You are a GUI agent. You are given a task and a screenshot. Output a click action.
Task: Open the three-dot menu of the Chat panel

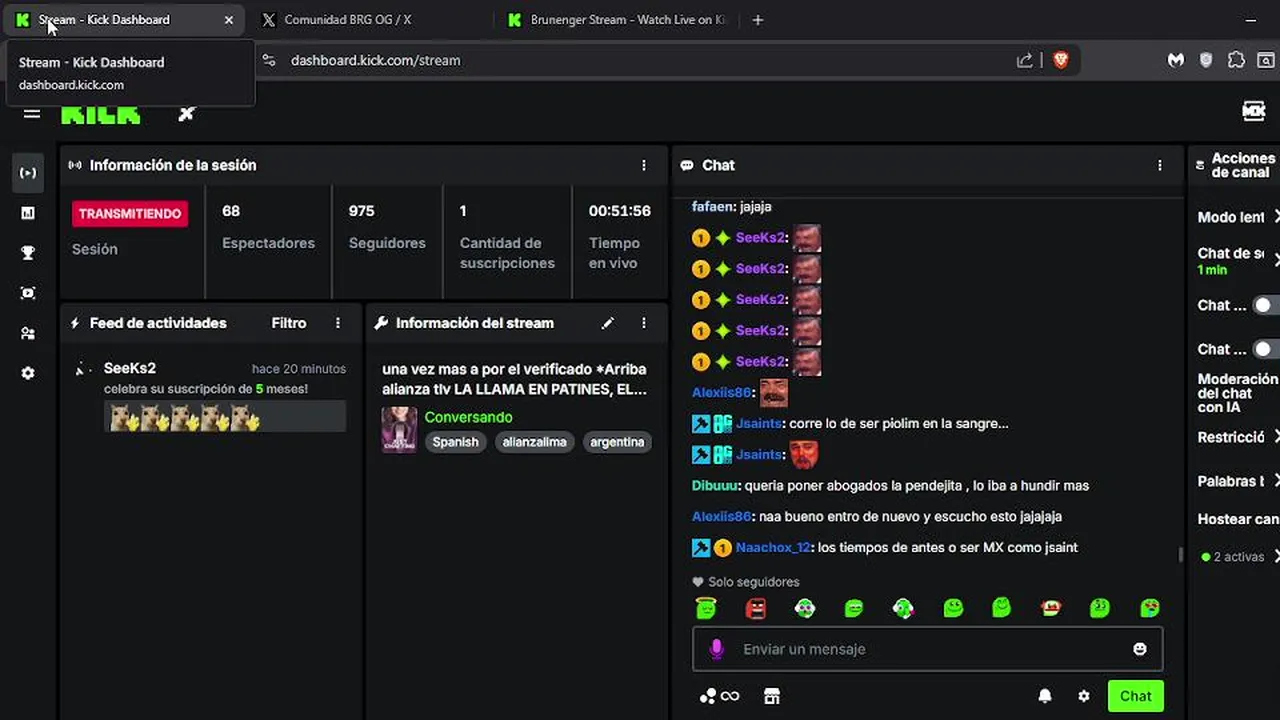(x=1160, y=165)
